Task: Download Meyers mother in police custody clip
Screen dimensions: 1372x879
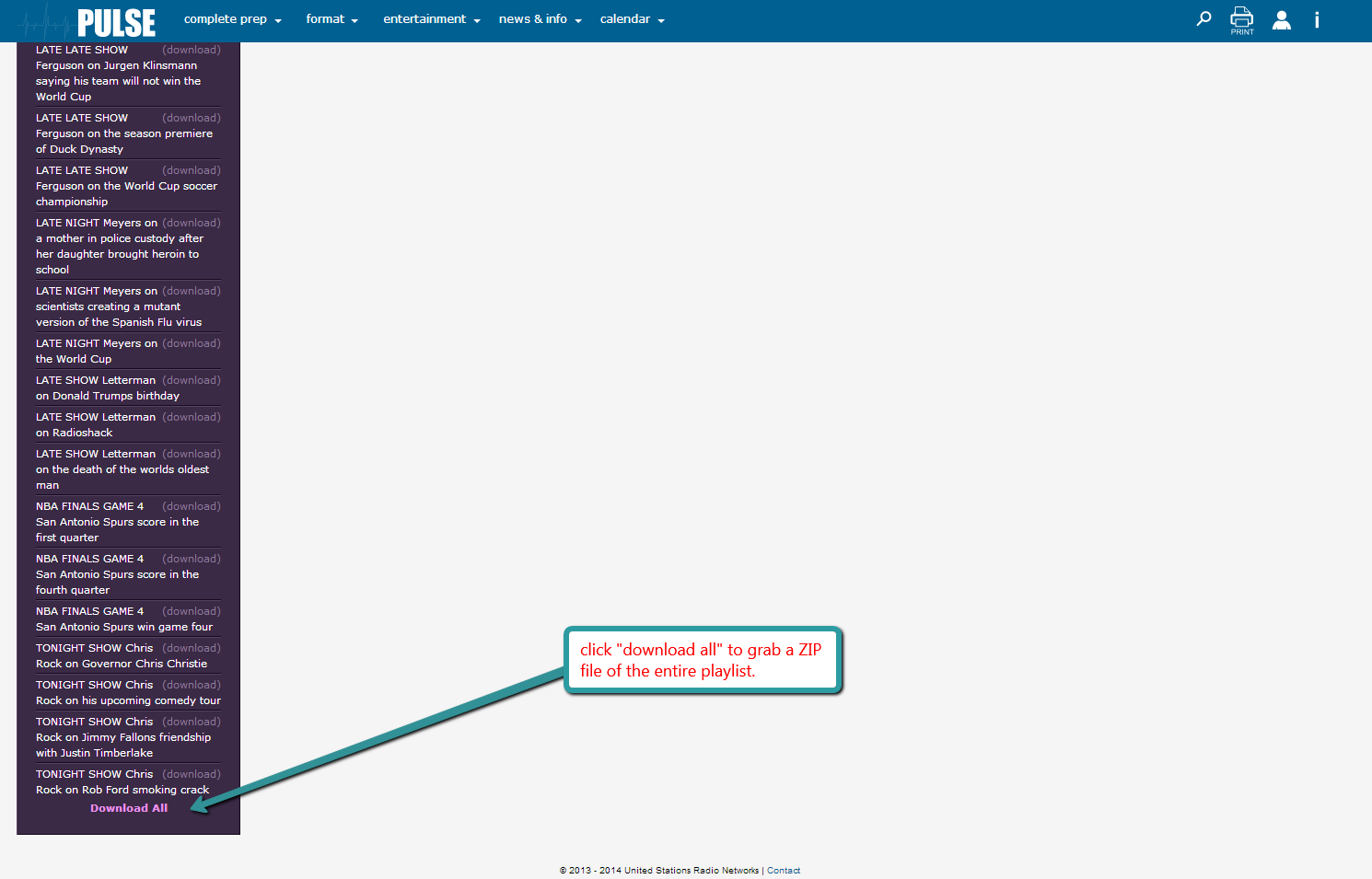Action: pyautogui.click(x=192, y=223)
